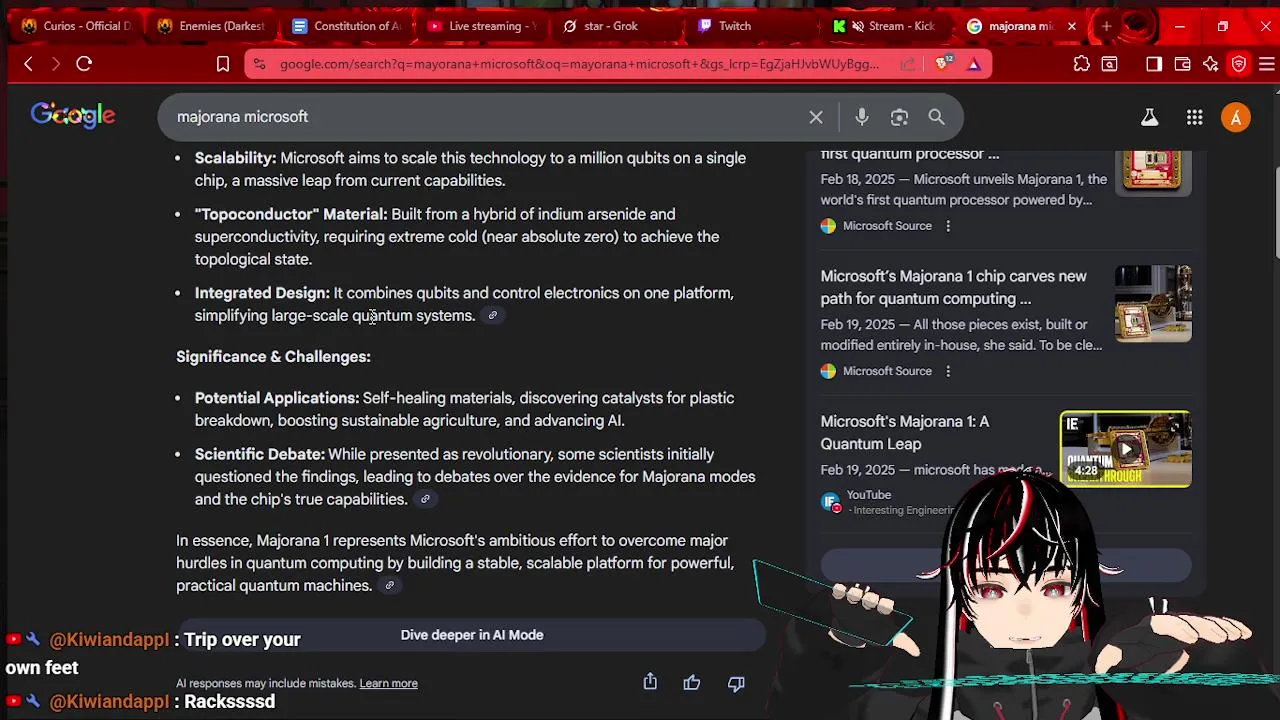Viewport: 1280px width, 720px height.
Task: Play the 4:28 Quantum Leap video thumbnail
Action: (x=1125, y=449)
